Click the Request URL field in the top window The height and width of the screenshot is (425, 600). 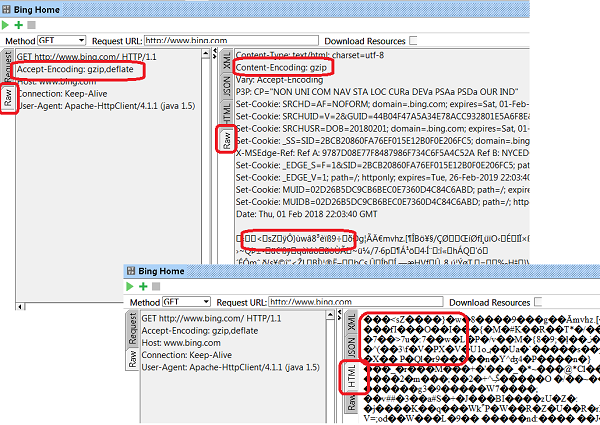point(231,40)
